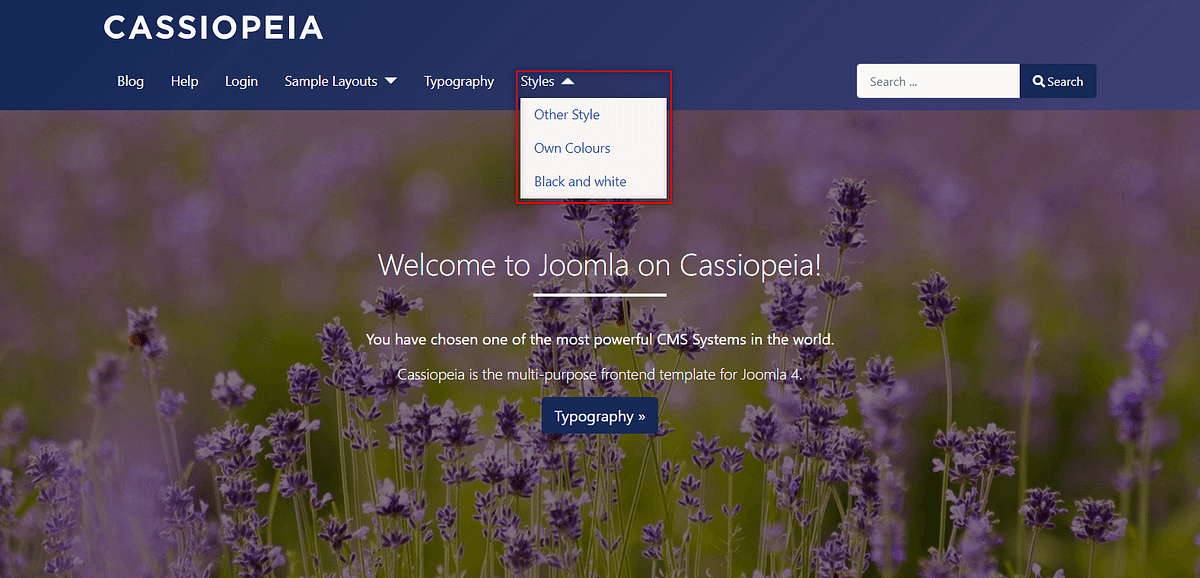Click the CASSIOPEIA site logo
1200x578 pixels.
click(213, 27)
